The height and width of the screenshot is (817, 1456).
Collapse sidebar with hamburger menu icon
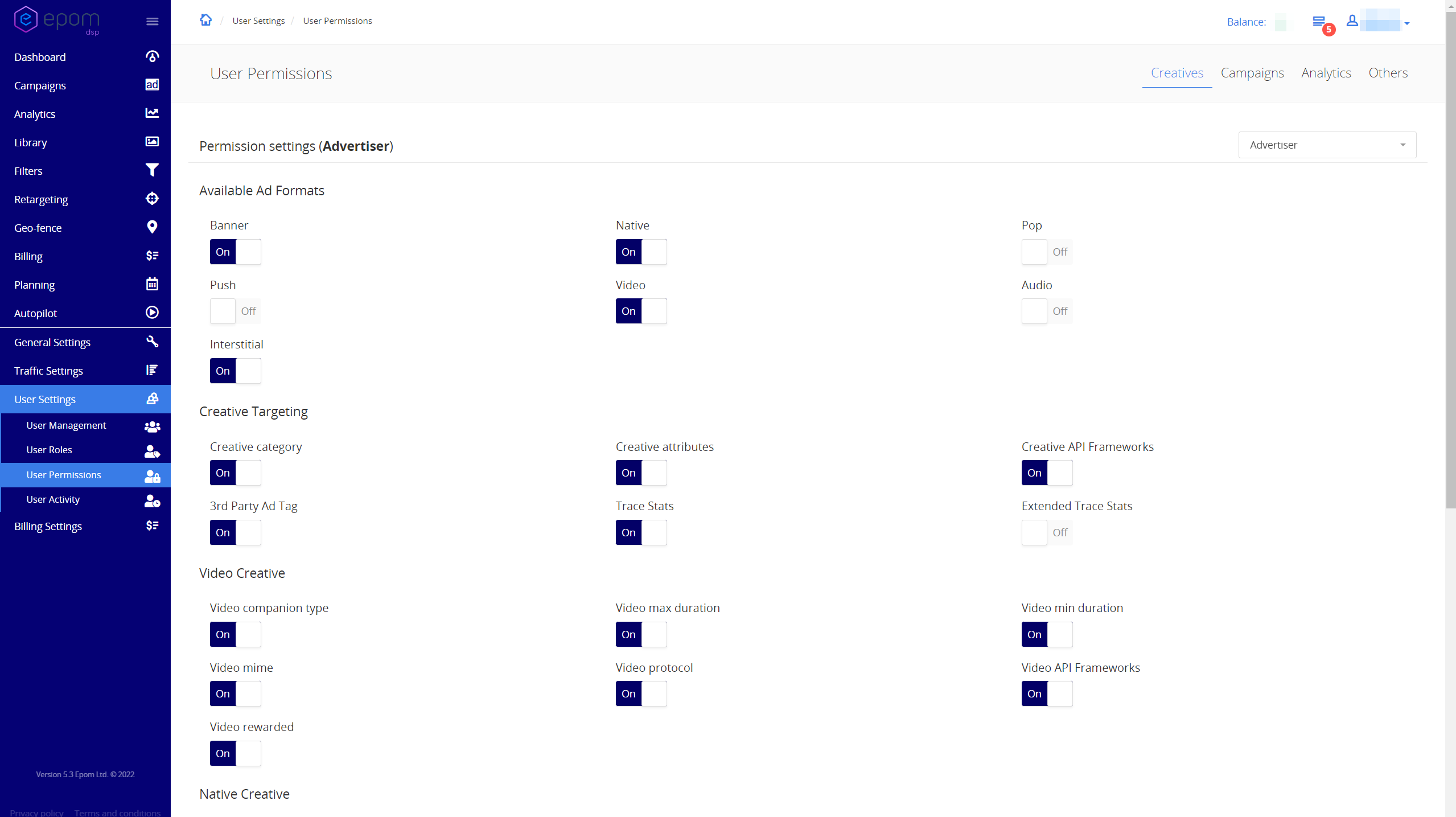[x=152, y=22]
